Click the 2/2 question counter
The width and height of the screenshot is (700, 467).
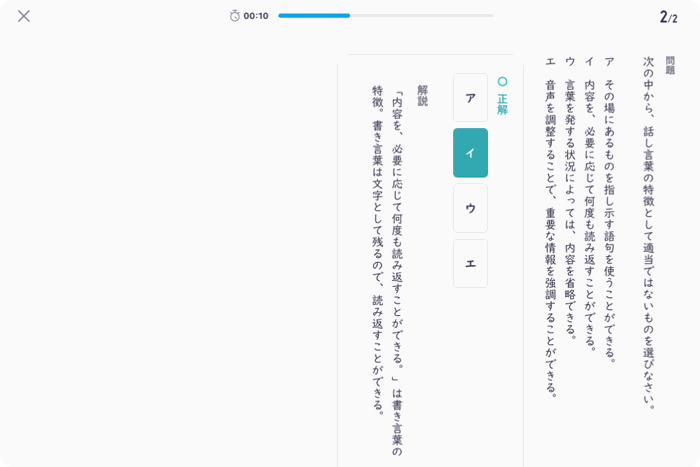point(668,17)
